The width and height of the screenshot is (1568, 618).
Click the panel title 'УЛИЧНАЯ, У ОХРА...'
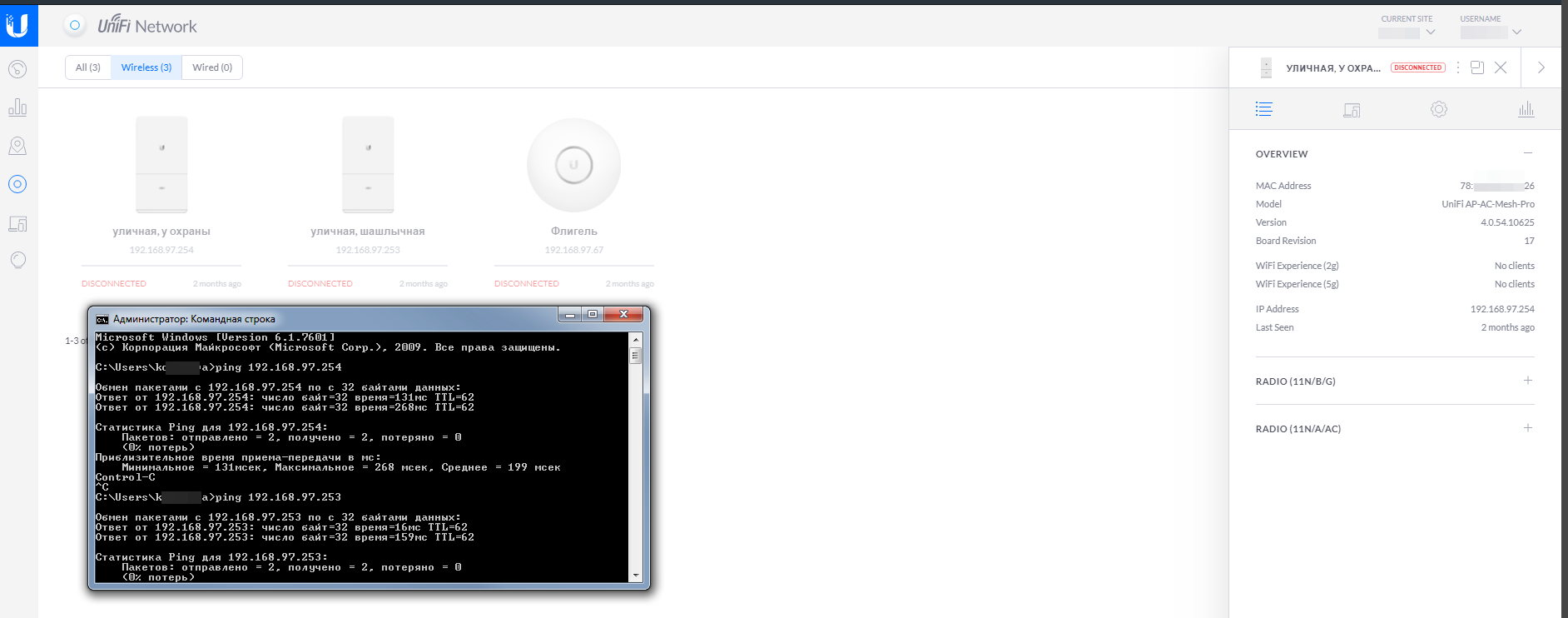click(x=1333, y=68)
